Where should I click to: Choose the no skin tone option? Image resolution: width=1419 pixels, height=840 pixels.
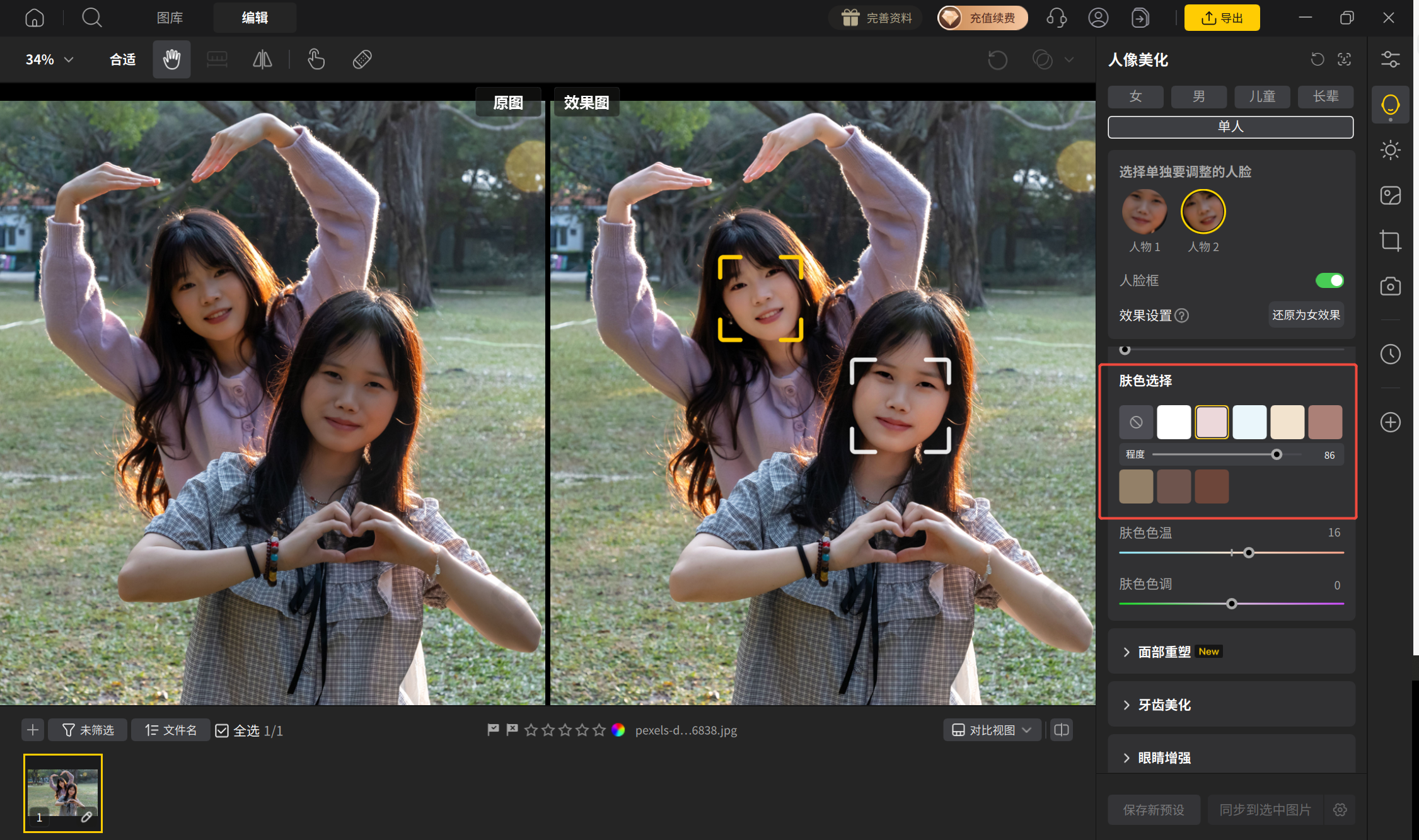coord(1136,422)
